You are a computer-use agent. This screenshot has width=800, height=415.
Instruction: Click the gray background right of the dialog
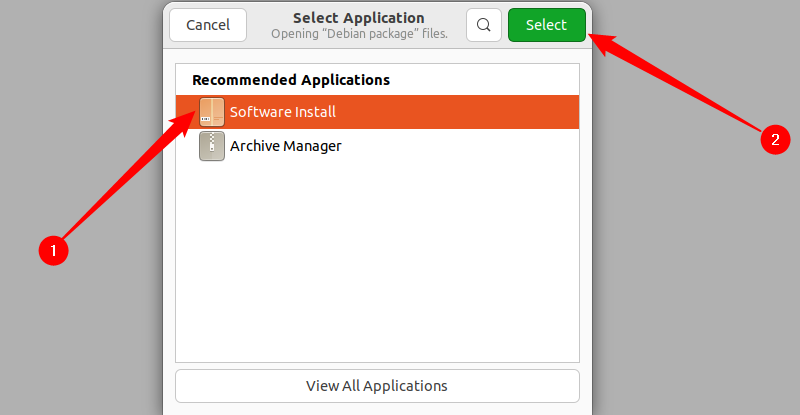(700, 300)
